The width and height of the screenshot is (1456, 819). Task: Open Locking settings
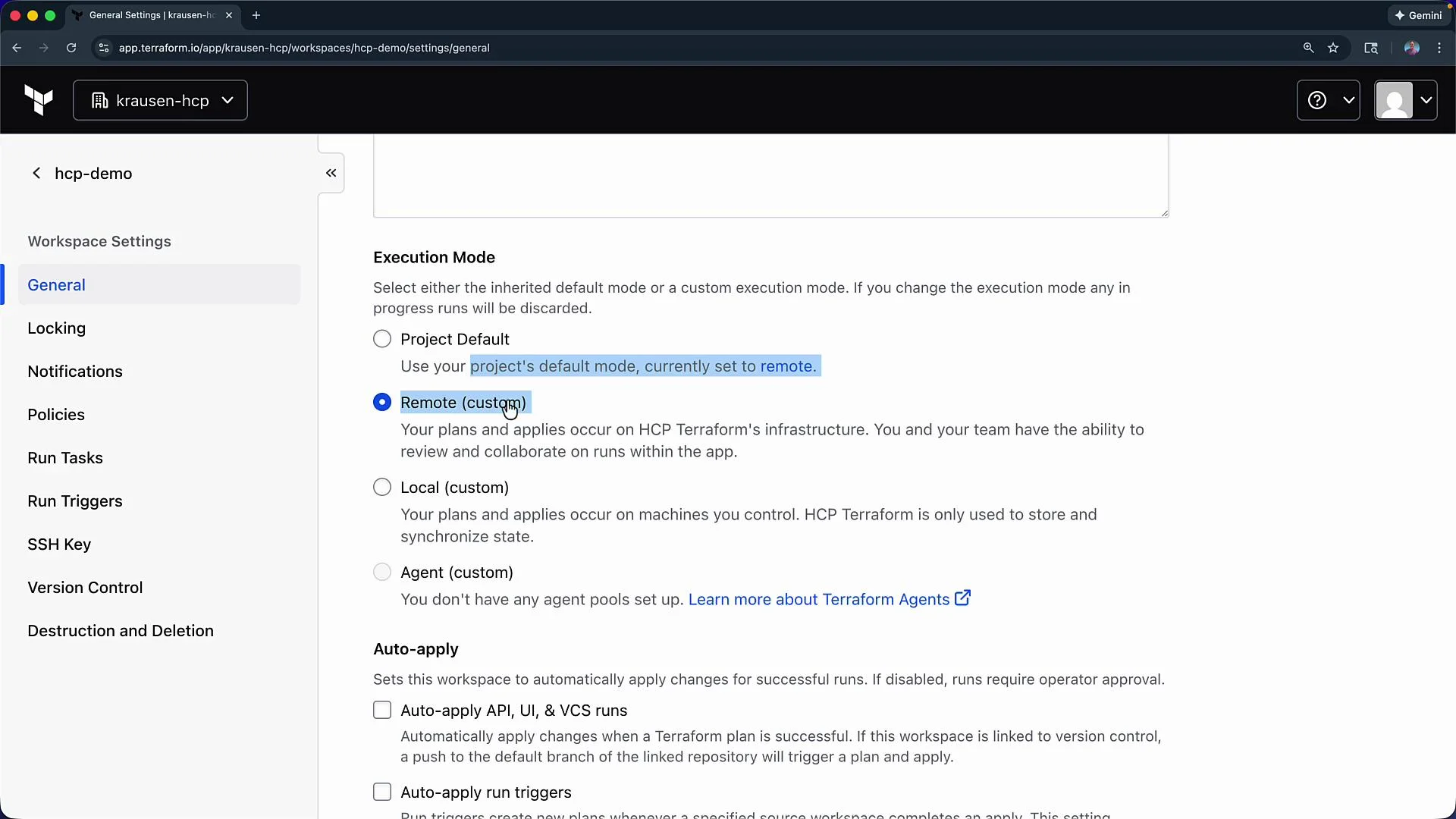(57, 328)
